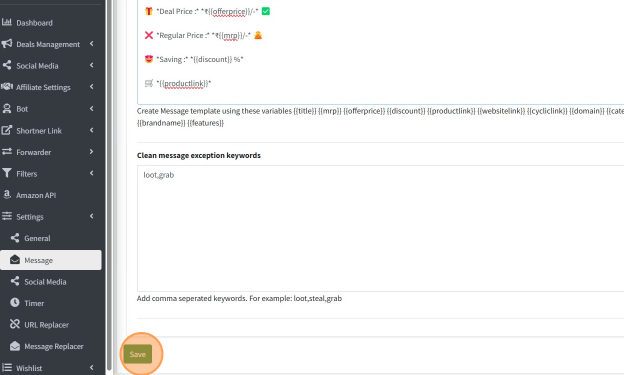Screen dimensions: 624x375
Task: Click the Message Replacer envelope icon
Action: click(15, 346)
